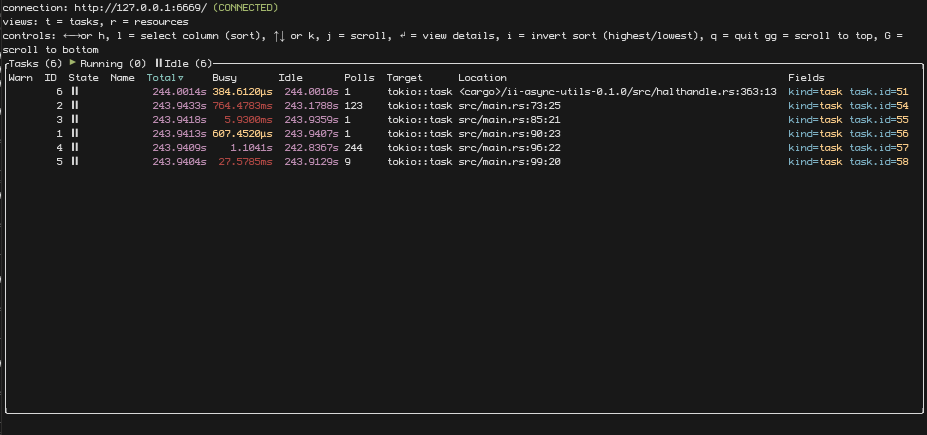Click the Idle pause icon in panel header
Screen dimensions: 927x435
158,63
